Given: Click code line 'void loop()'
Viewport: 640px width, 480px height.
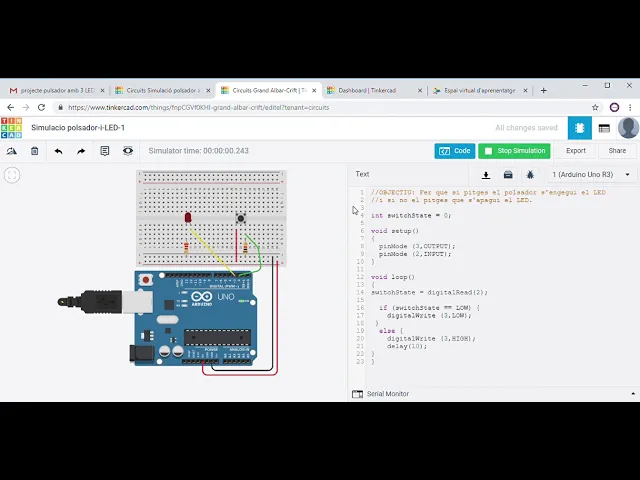Looking at the screenshot, I should (393, 277).
